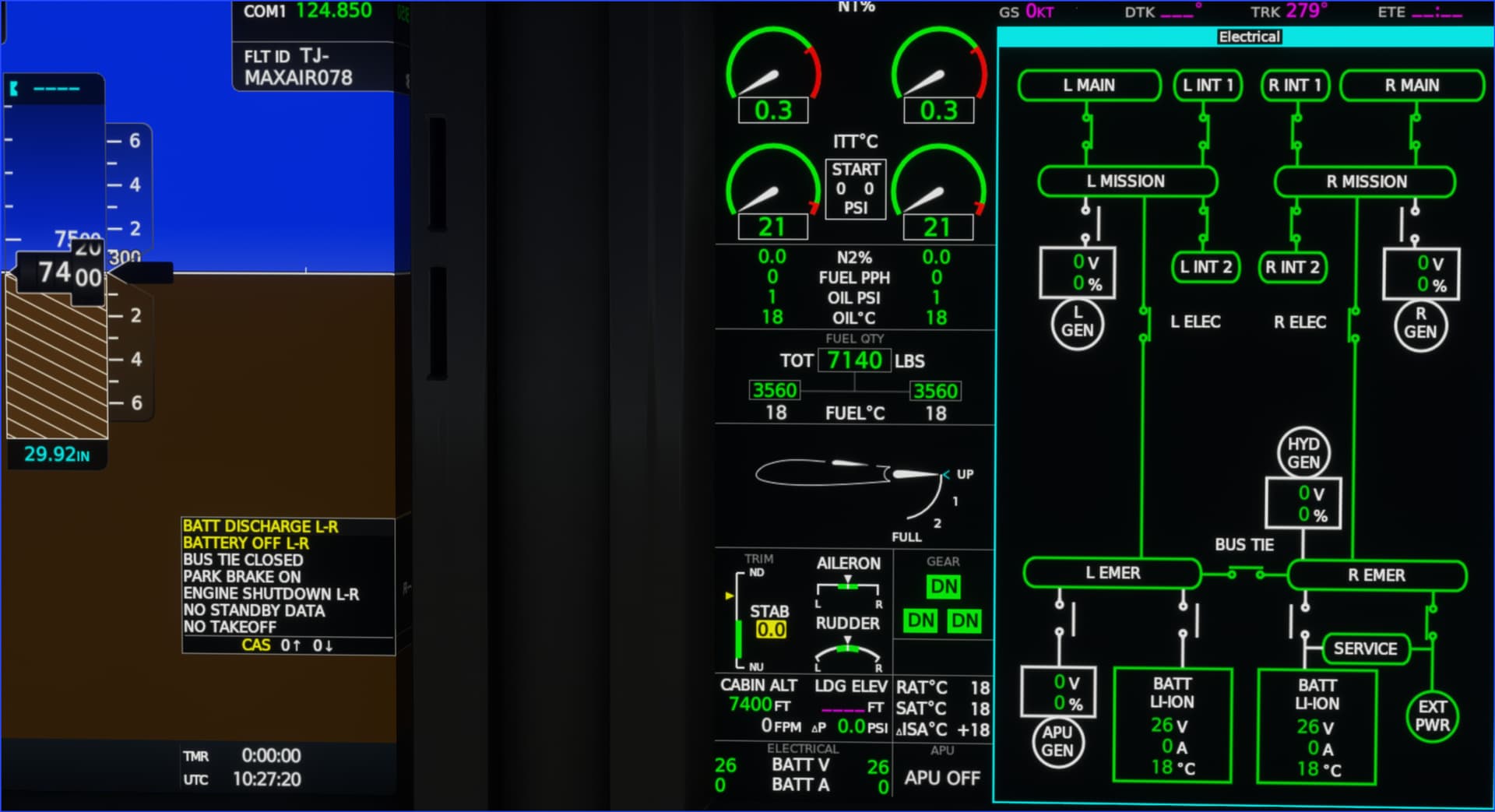This screenshot has width=1495, height=812.
Task: Click the right ITT engine gauge
Action: [x=937, y=191]
